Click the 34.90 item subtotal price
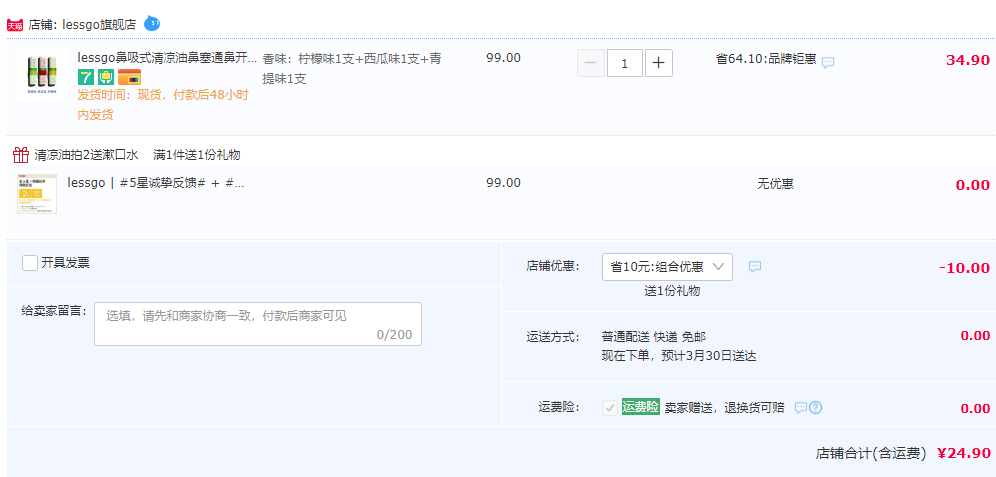 pyautogui.click(x=968, y=60)
